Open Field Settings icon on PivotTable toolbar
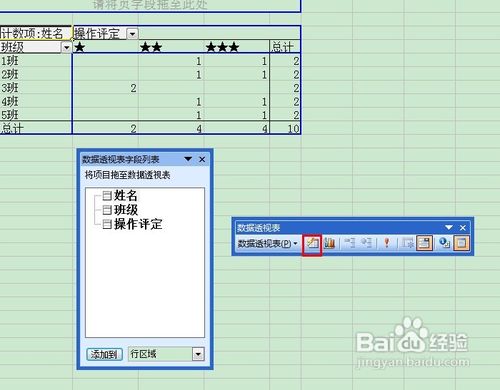 point(444,243)
